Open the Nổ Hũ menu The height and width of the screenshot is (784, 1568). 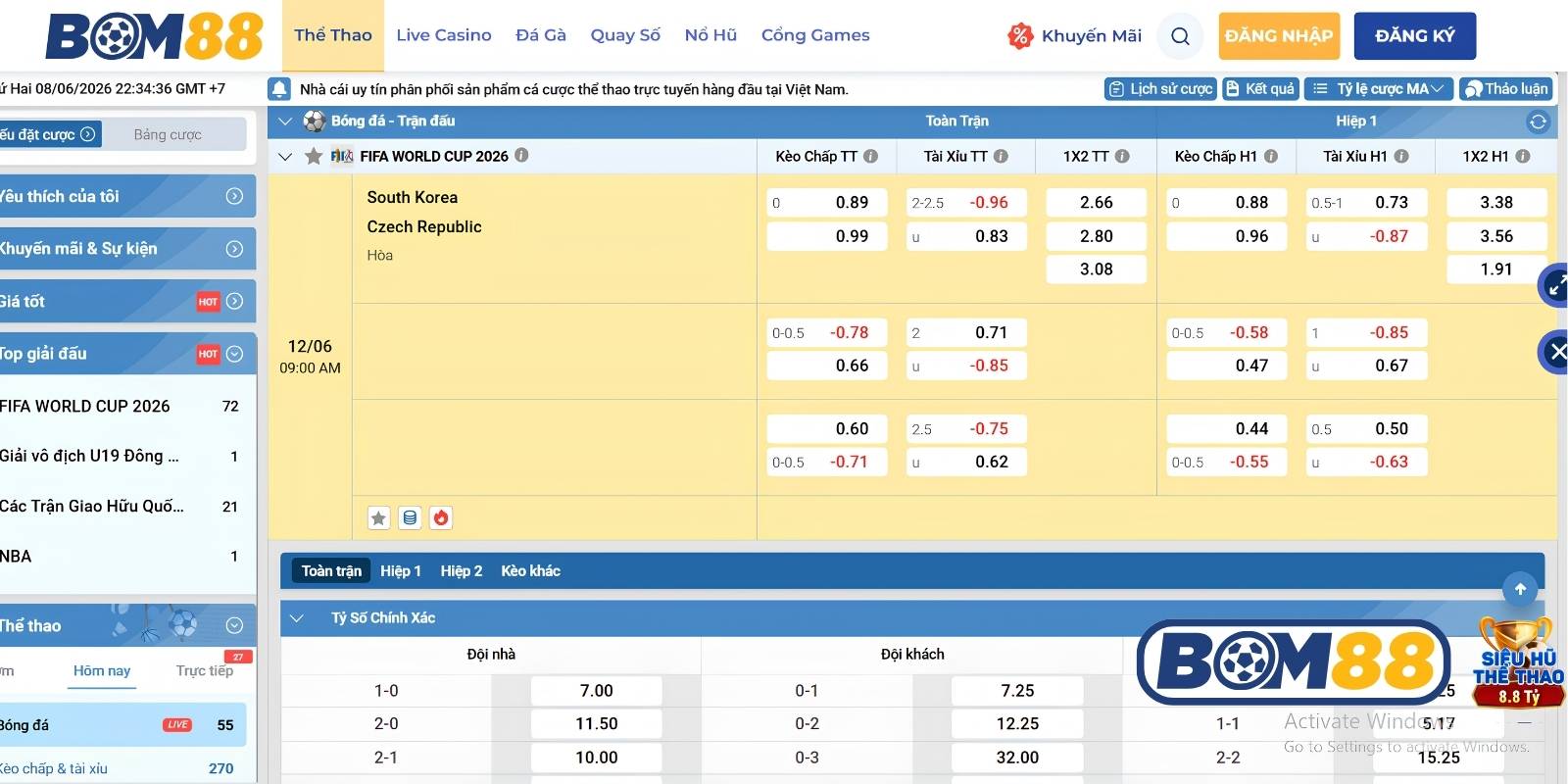[x=710, y=35]
